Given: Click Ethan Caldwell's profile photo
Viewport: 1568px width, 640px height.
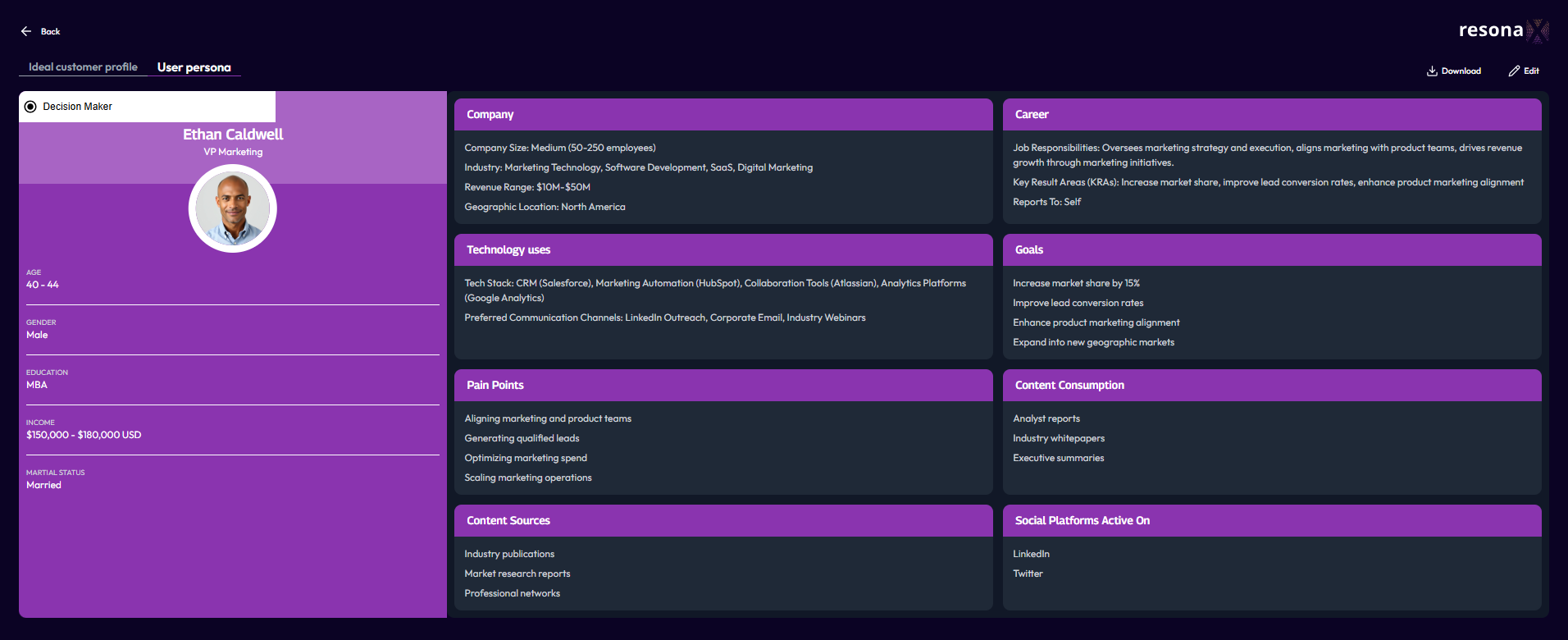Looking at the screenshot, I should coord(233,208).
